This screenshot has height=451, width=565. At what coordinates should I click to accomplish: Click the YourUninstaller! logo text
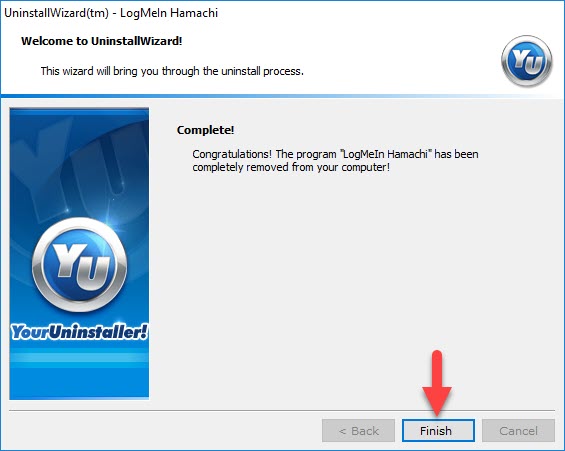(x=79, y=332)
